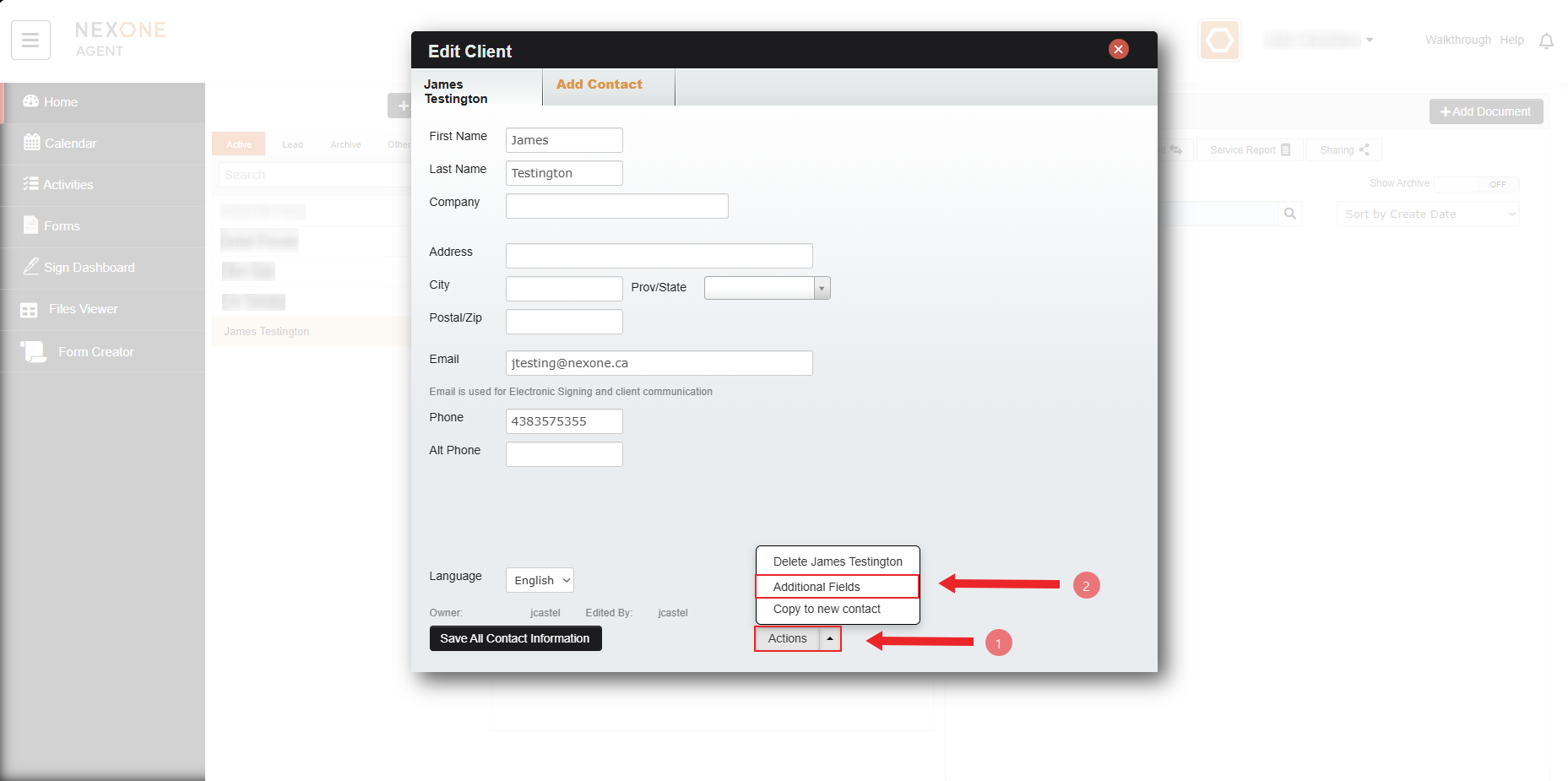Close the Edit Client dialog

click(1118, 49)
